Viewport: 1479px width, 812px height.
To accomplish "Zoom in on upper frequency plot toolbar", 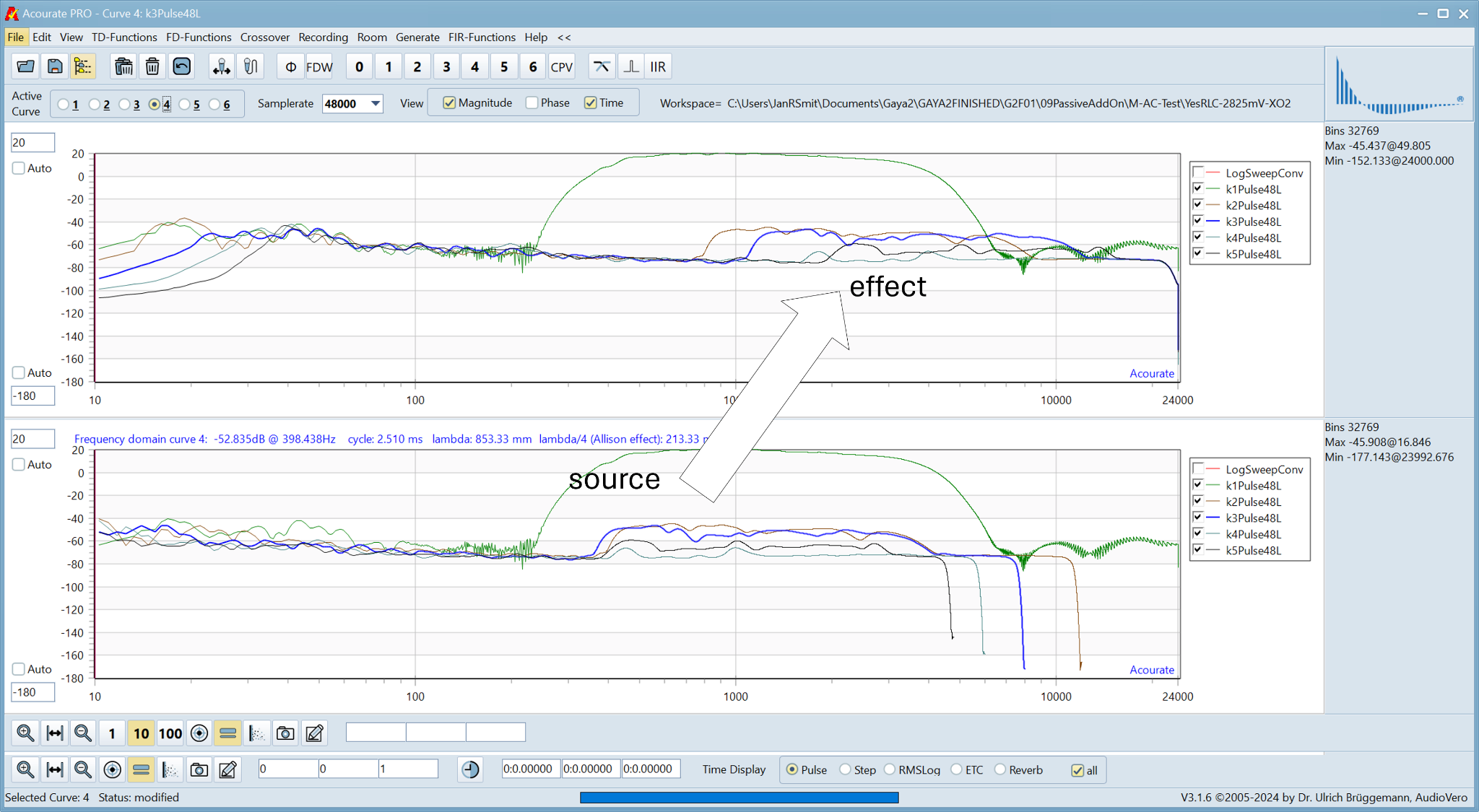I will click(x=25, y=733).
